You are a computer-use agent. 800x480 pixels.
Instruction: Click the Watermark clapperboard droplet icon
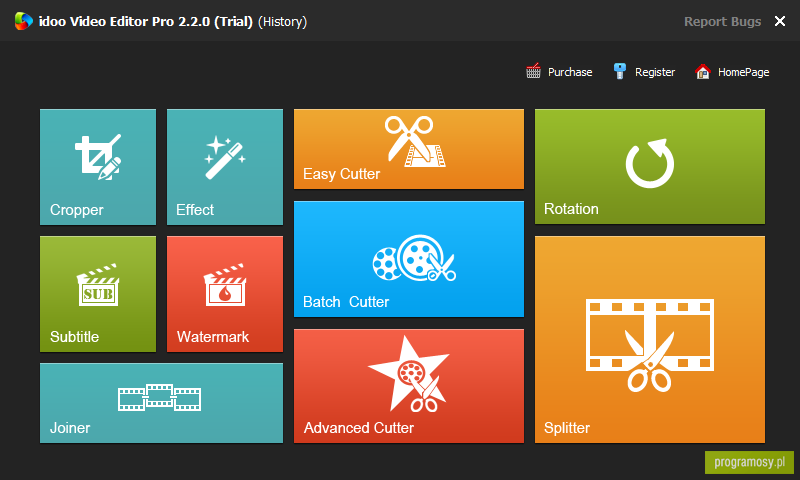(x=225, y=285)
